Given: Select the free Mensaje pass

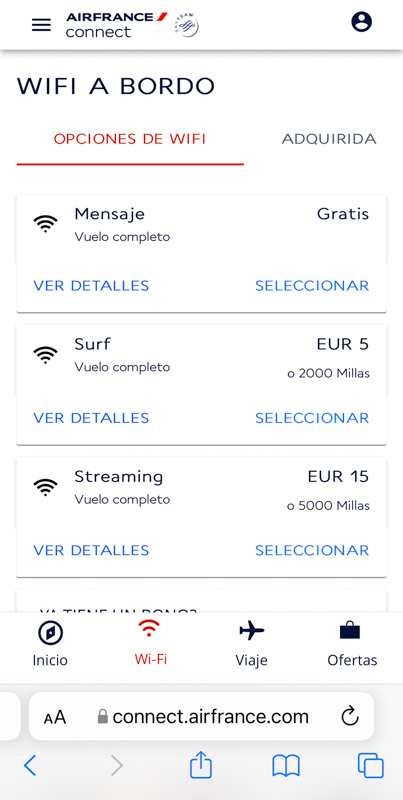Looking at the screenshot, I should [312, 286].
